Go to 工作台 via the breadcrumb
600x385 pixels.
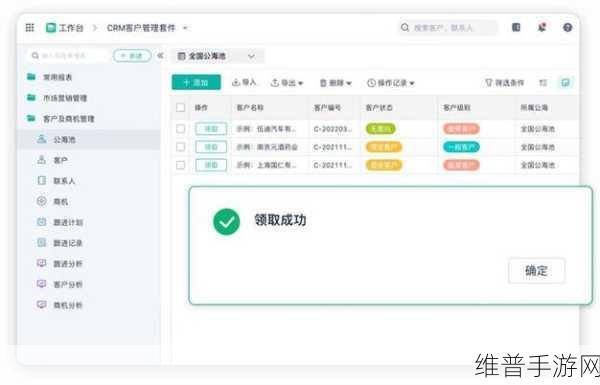[x=71, y=28]
